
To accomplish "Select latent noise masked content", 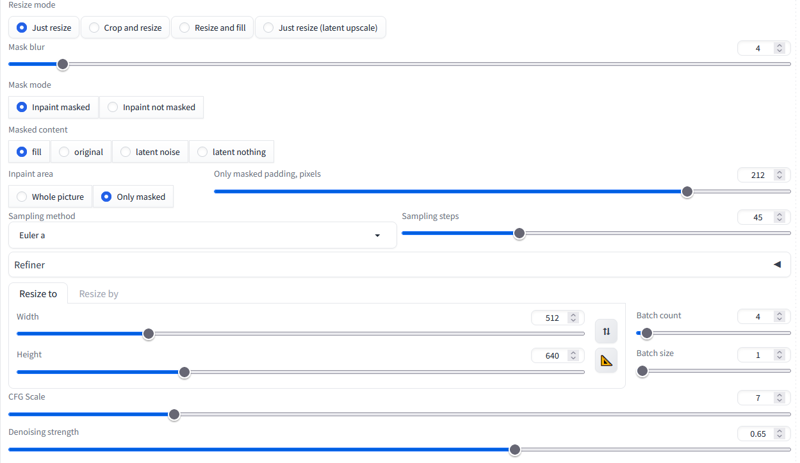I will (x=150, y=152).
